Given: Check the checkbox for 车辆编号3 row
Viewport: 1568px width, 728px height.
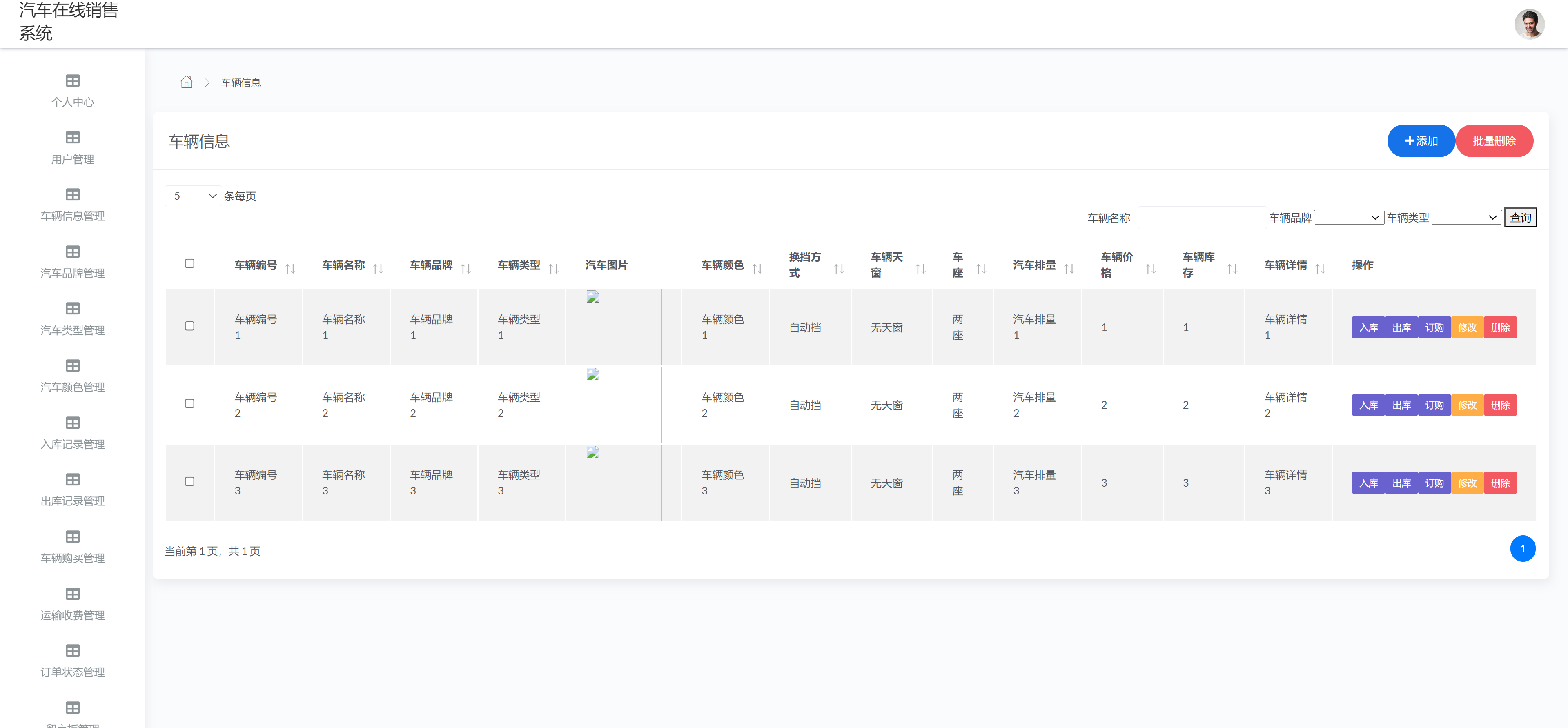Looking at the screenshot, I should click(189, 481).
